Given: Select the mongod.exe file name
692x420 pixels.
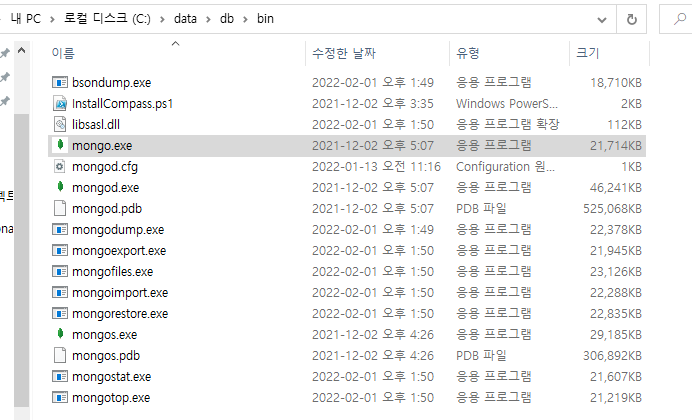Looking at the screenshot, I should pos(105,188).
